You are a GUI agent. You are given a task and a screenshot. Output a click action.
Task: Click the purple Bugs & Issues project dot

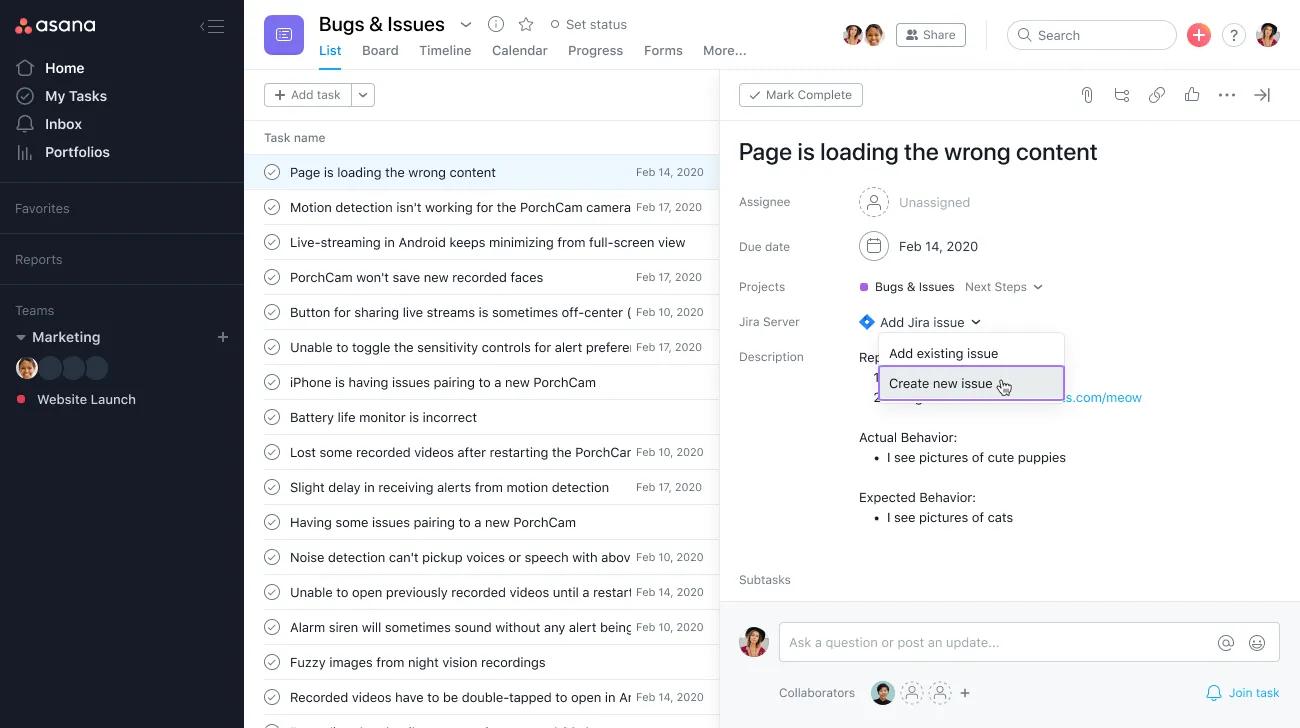pyautogui.click(x=862, y=287)
